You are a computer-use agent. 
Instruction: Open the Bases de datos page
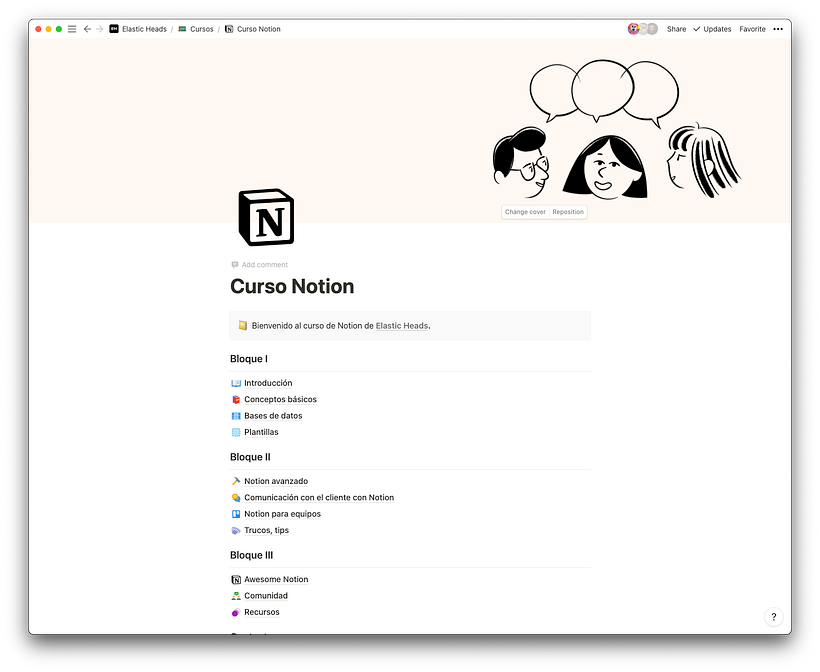click(273, 416)
